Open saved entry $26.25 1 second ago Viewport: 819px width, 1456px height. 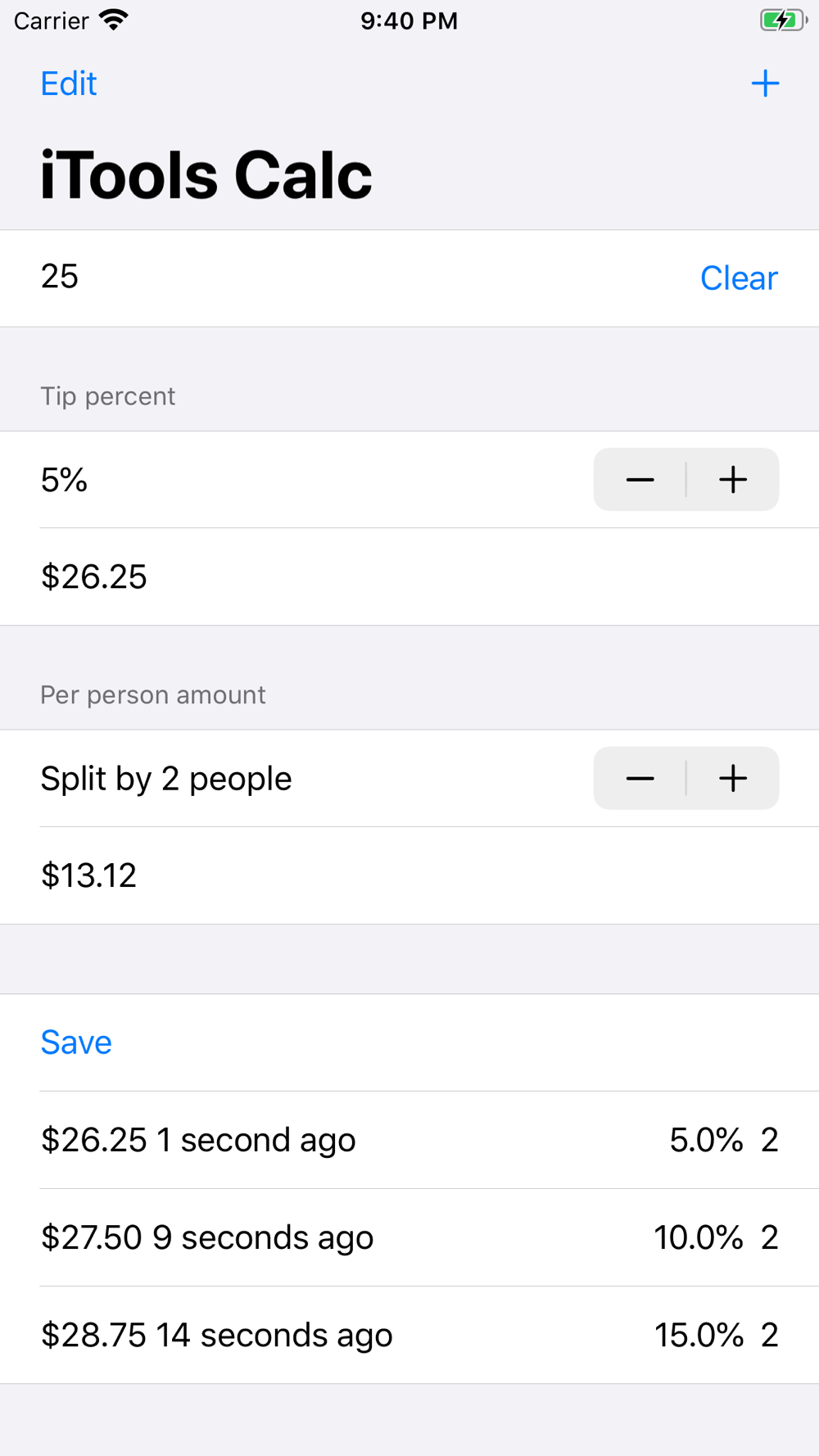(409, 1140)
